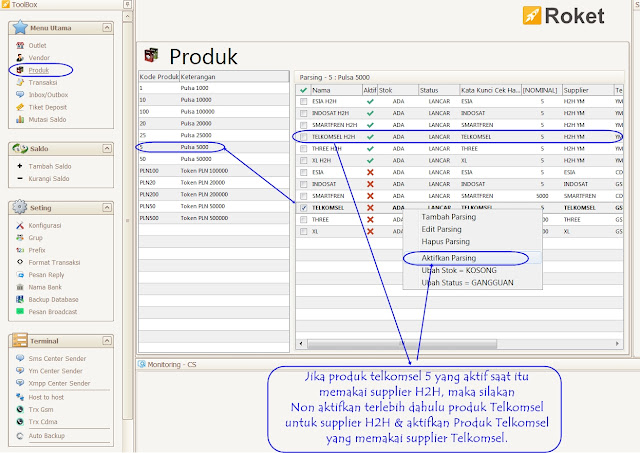
Task: Click the Xmpp Center Sender icon
Action: [x=20, y=383]
